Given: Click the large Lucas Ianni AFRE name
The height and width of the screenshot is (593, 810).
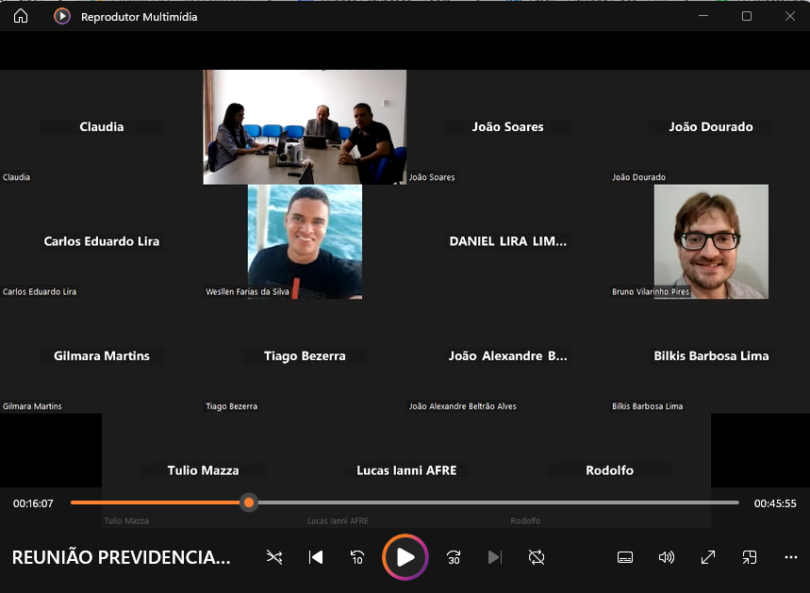Looking at the screenshot, I should [x=407, y=471].
